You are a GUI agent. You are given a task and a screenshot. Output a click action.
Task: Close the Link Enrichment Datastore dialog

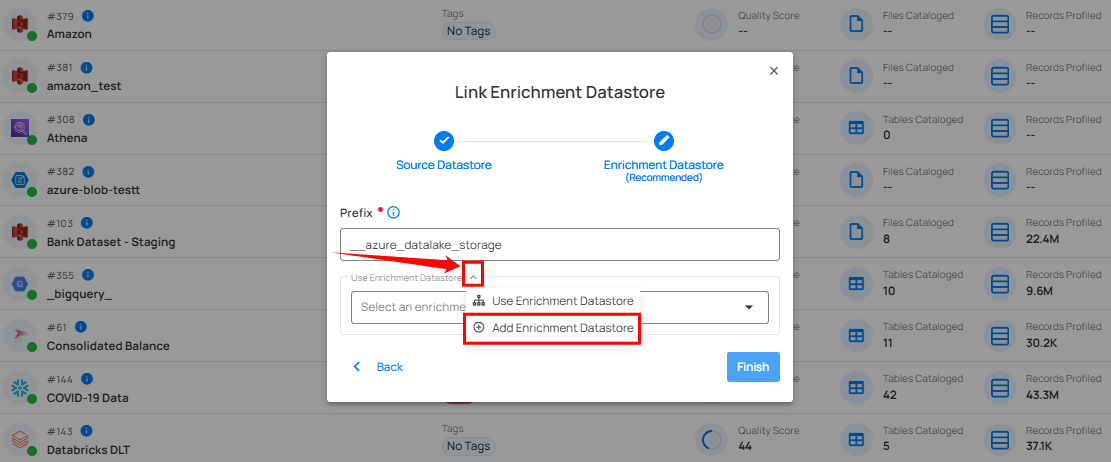[774, 71]
